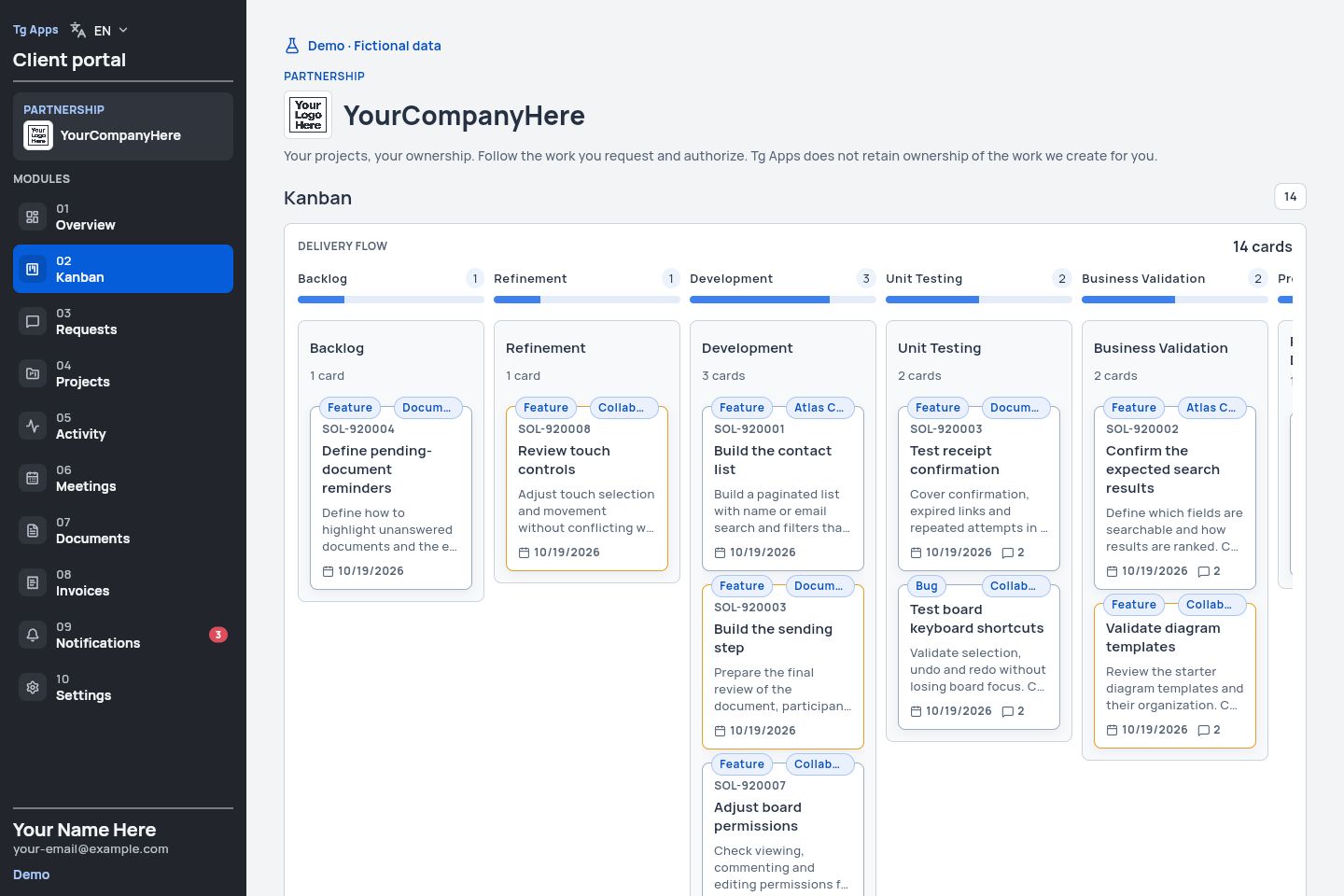Click the comment icon on Test receipt confirmation card

coord(1007,553)
